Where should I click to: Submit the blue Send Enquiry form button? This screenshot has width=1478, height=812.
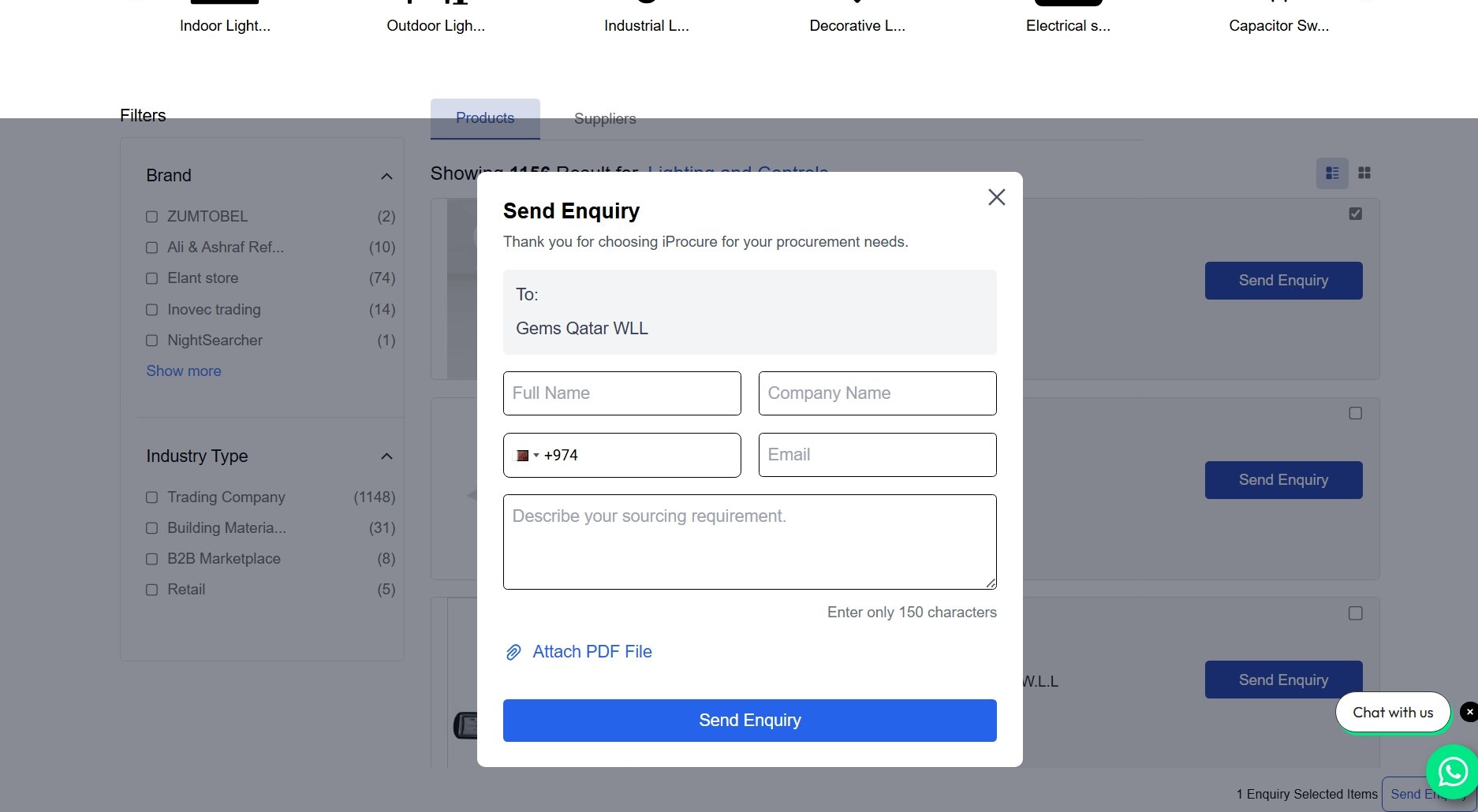pos(749,720)
